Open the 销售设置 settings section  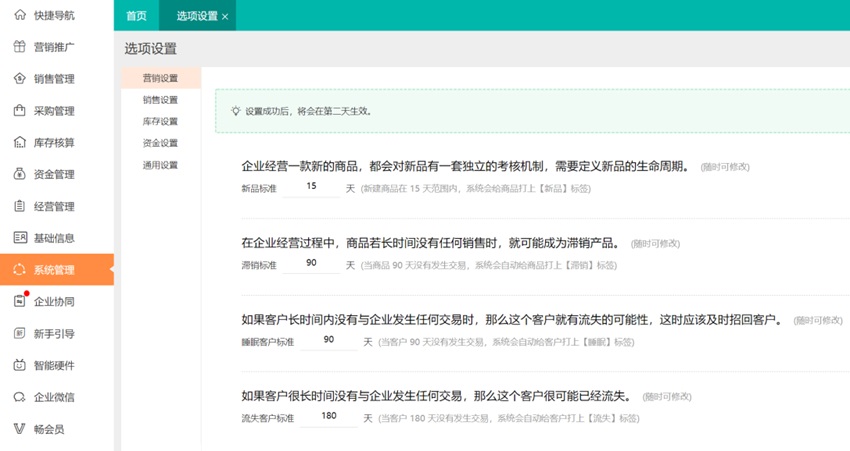[x=160, y=100]
